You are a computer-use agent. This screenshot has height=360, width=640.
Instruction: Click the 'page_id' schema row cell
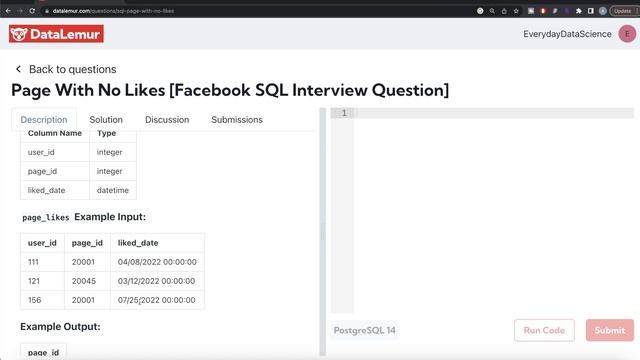(x=55, y=171)
